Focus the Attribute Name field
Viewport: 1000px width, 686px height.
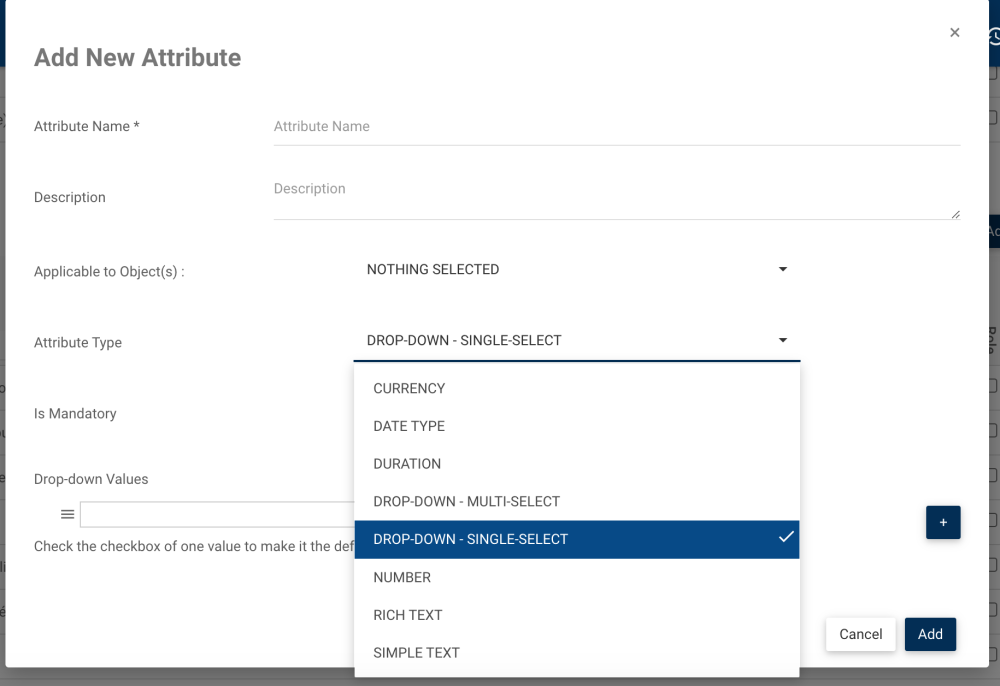(x=616, y=127)
